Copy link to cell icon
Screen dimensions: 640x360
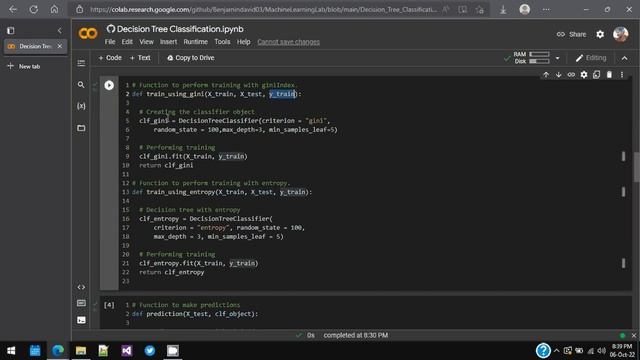571,75
